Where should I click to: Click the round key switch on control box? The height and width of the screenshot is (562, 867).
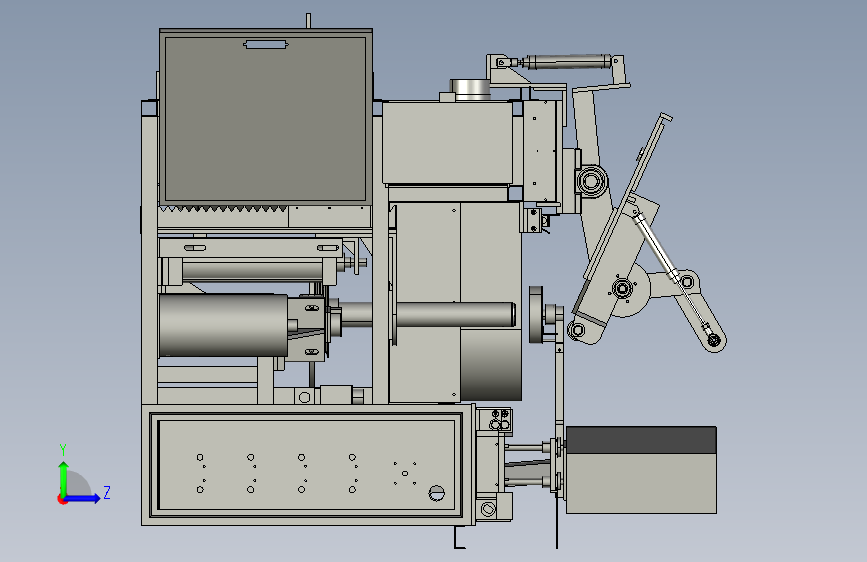[x=436, y=493]
